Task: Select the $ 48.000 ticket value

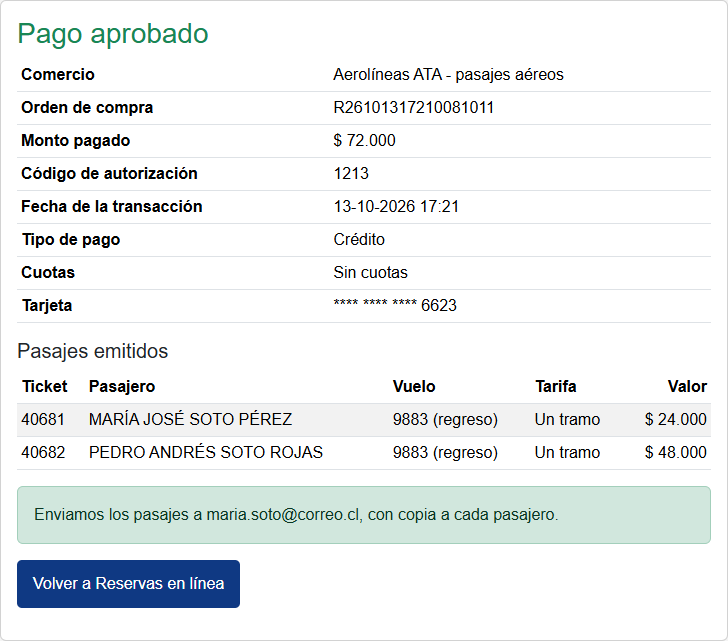Action: pyautogui.click(x=676, y=452)
